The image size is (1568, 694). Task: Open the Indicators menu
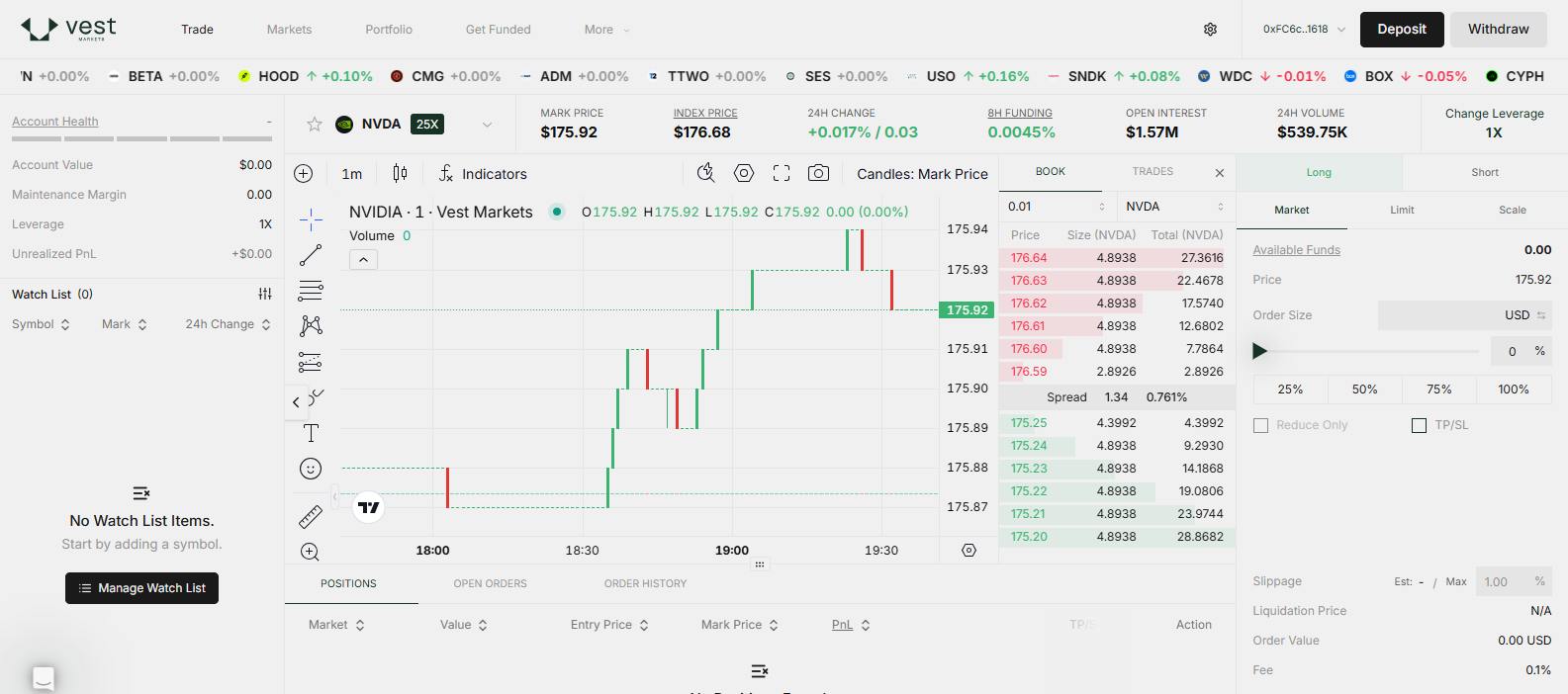[483, 174]
